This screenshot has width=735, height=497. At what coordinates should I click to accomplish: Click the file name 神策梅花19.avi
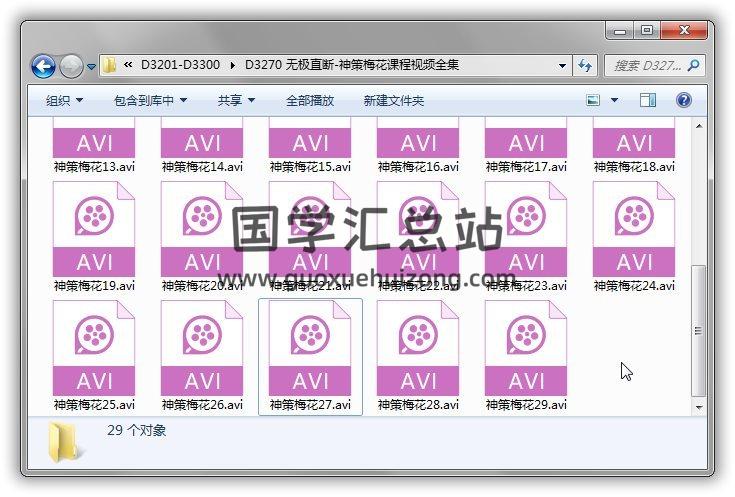tap(94, 286)
